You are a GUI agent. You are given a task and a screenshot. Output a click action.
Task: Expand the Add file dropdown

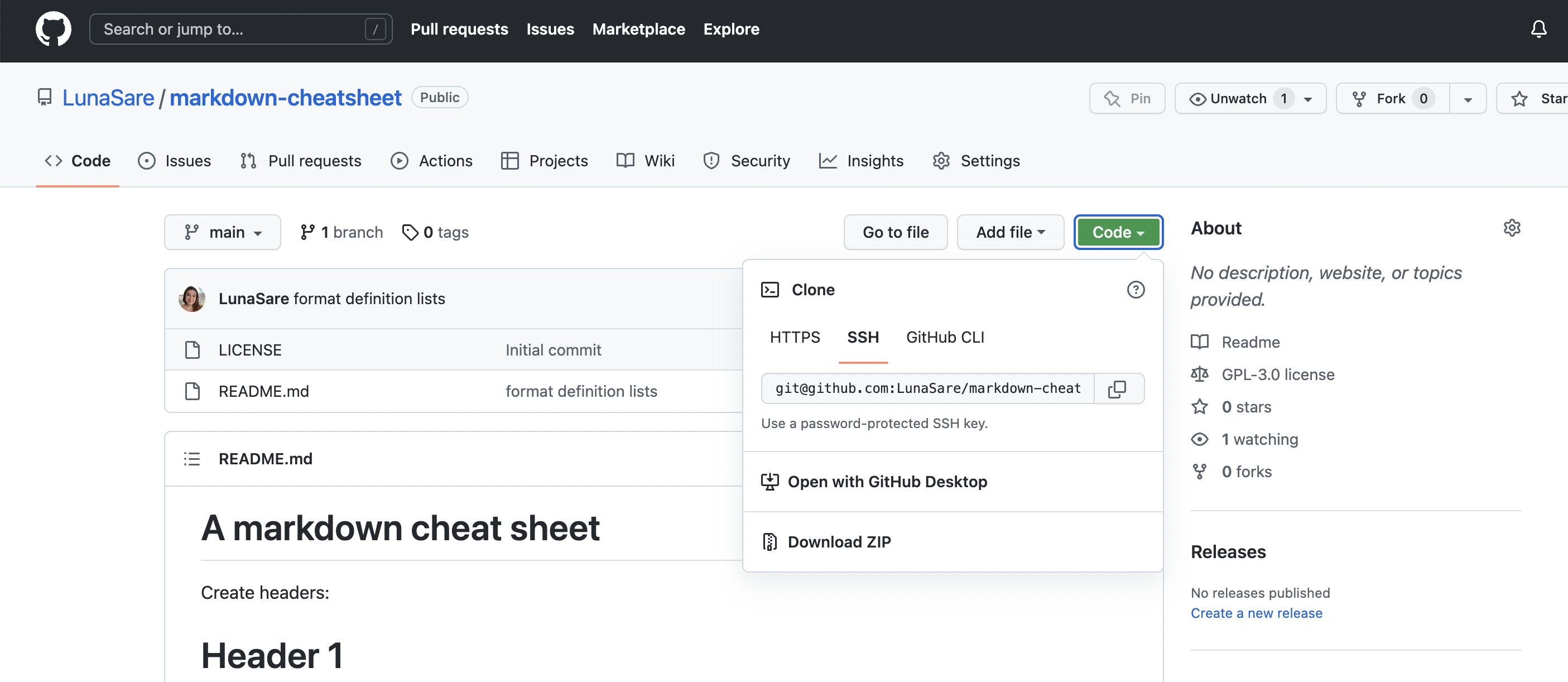1011,232
